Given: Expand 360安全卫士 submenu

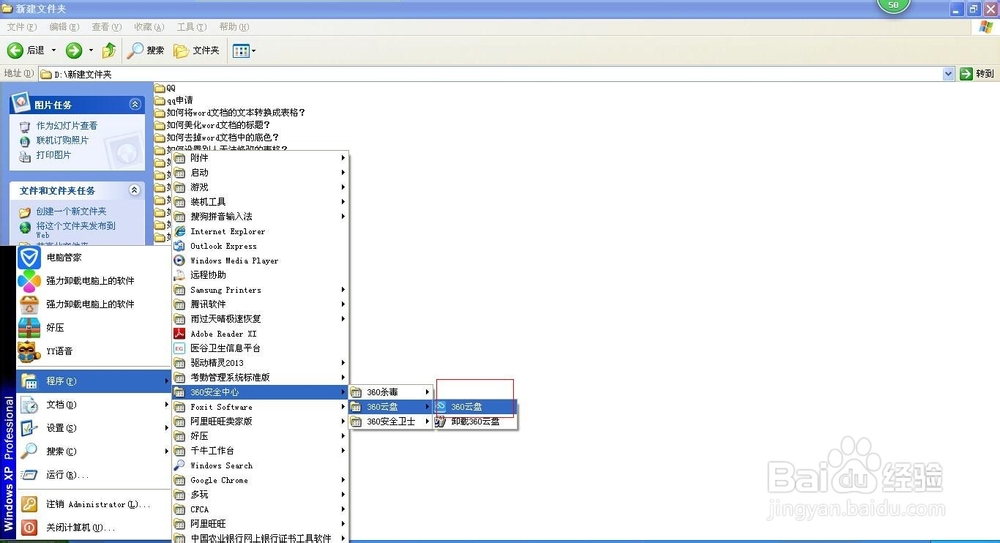Looking at the screenshot, I should tap(391, 421).
